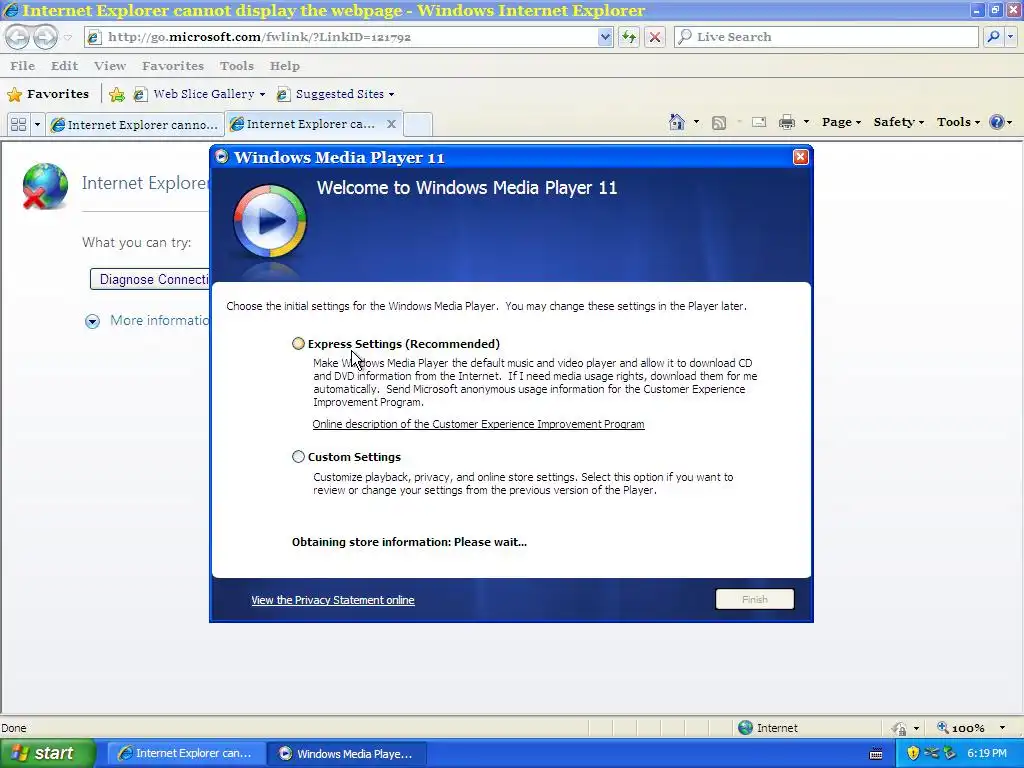
Task: Open the Favorites menu
Action: tap(173, 66)
